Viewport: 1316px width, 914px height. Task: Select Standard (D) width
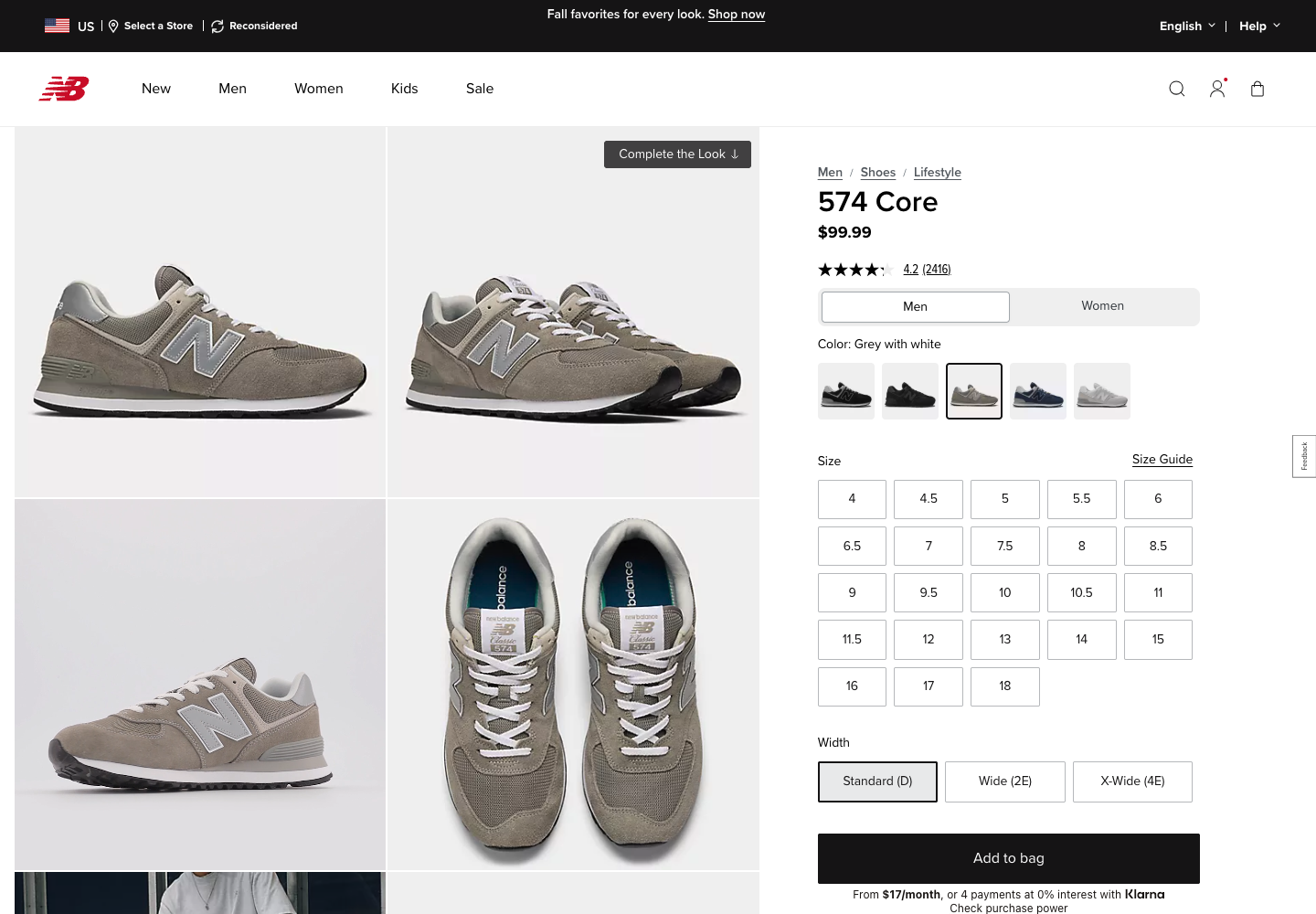pyautogui.click(x=877, y=781)
